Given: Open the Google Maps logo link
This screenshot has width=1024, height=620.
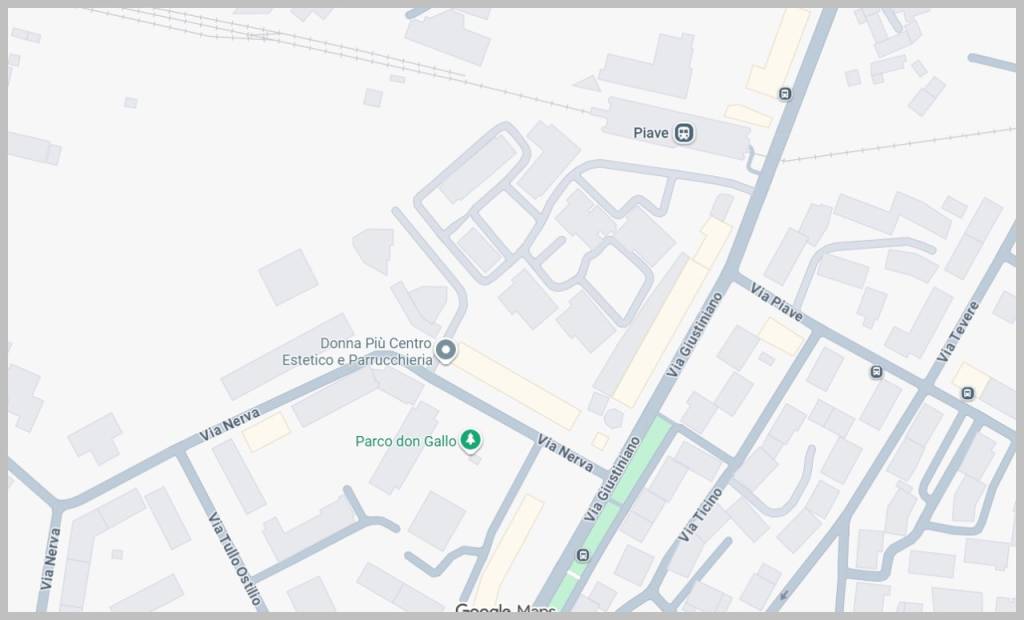Looking at the screenshot, I should (505, 610).
